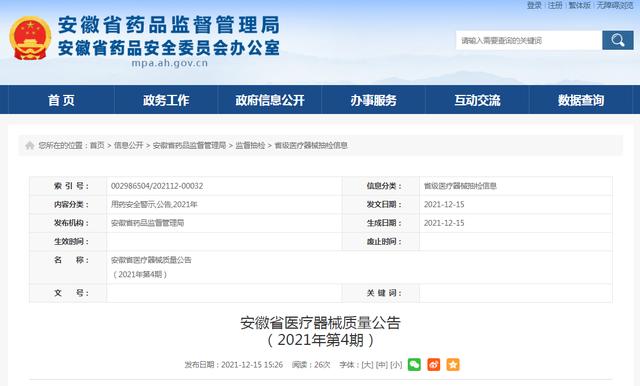Share the article via the WeChat icon
Screen dimensions: 640x386
pos(414,364)
